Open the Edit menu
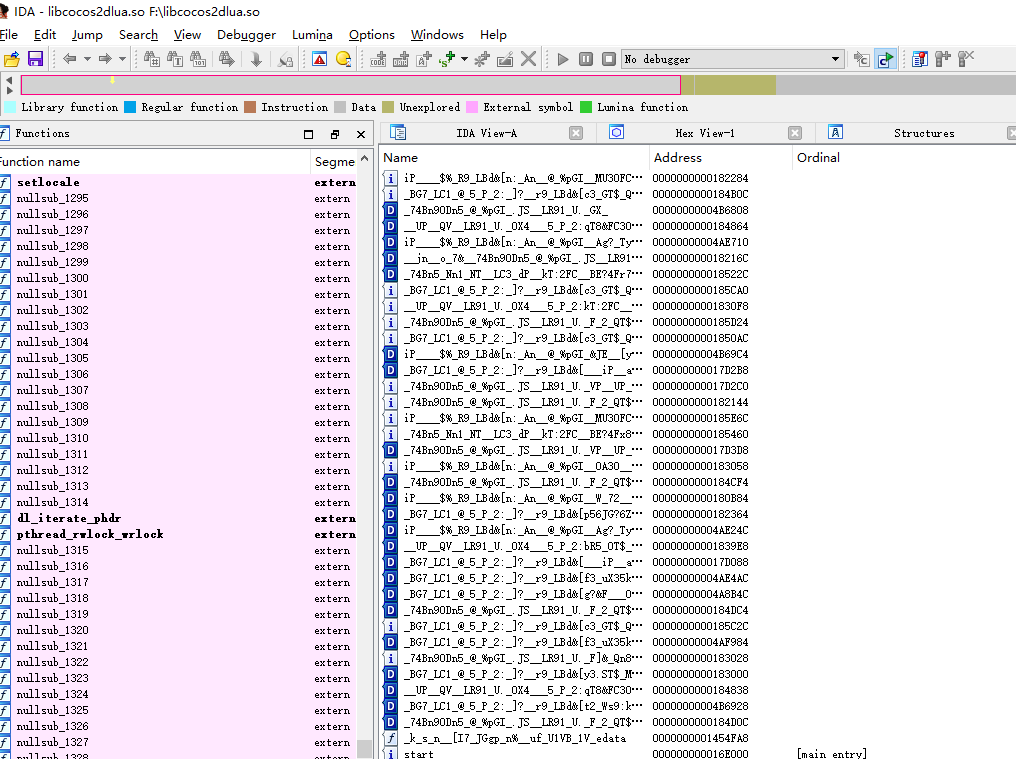This screenshot has height=759, width=1016. pos(45,35)
